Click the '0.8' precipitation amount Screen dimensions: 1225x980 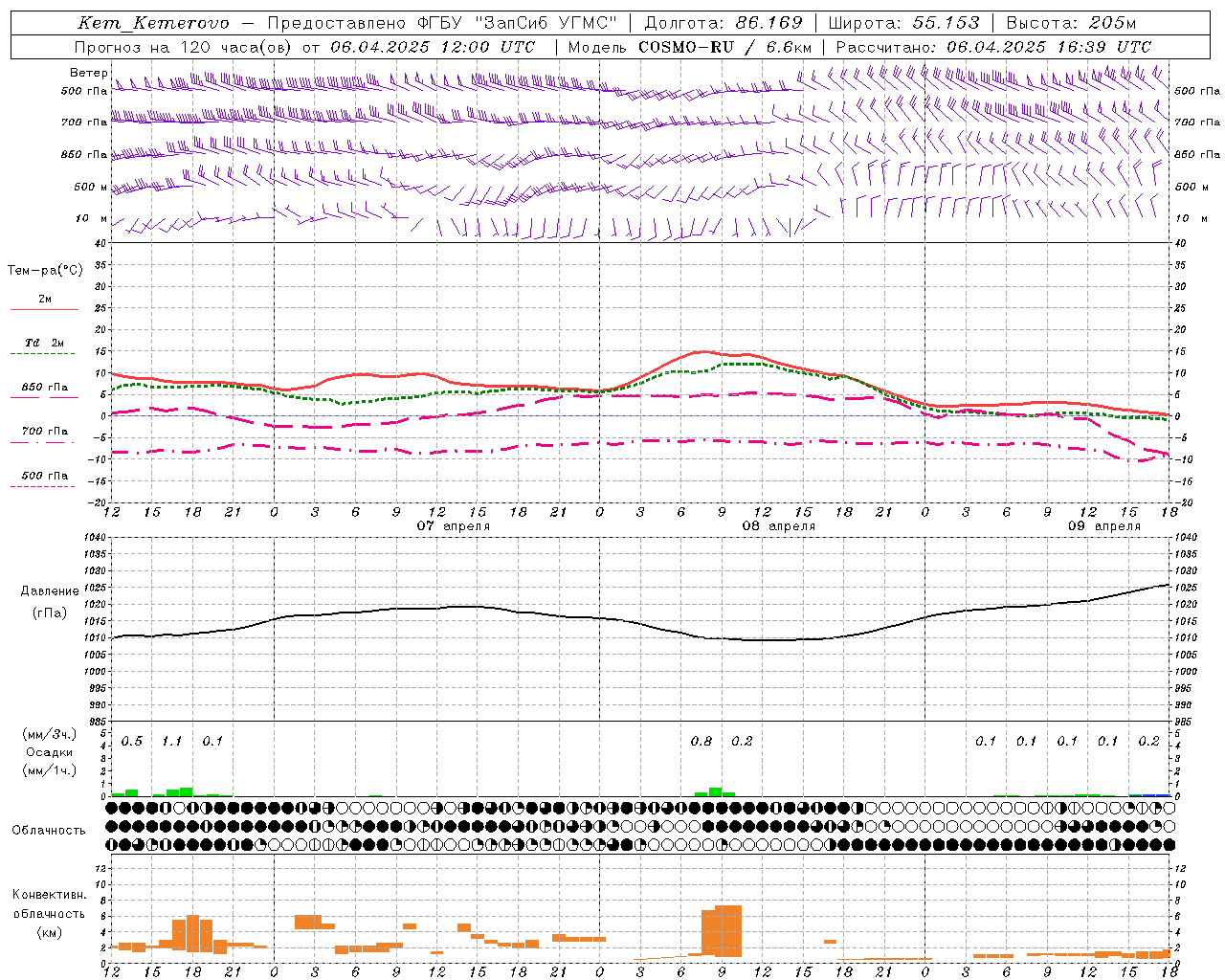[702, 742]
